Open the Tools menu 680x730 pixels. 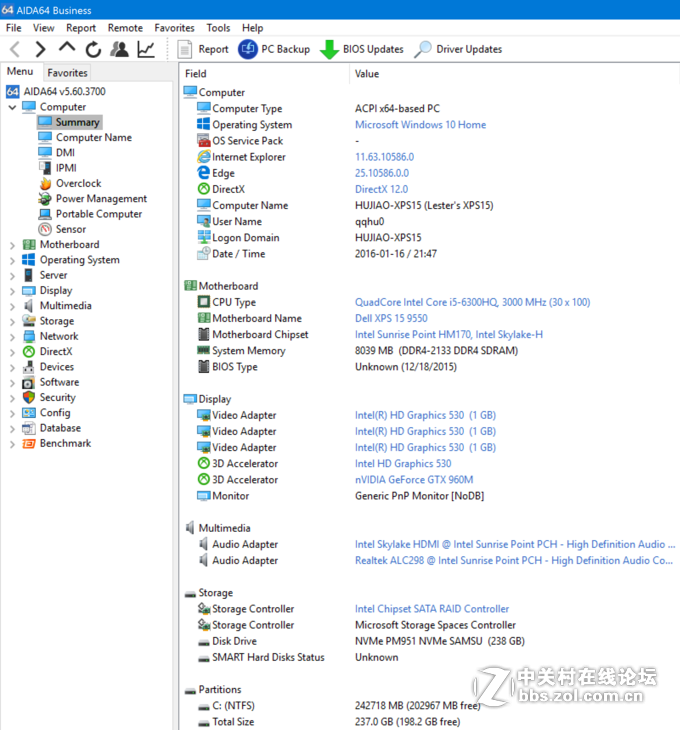point(218,28)
